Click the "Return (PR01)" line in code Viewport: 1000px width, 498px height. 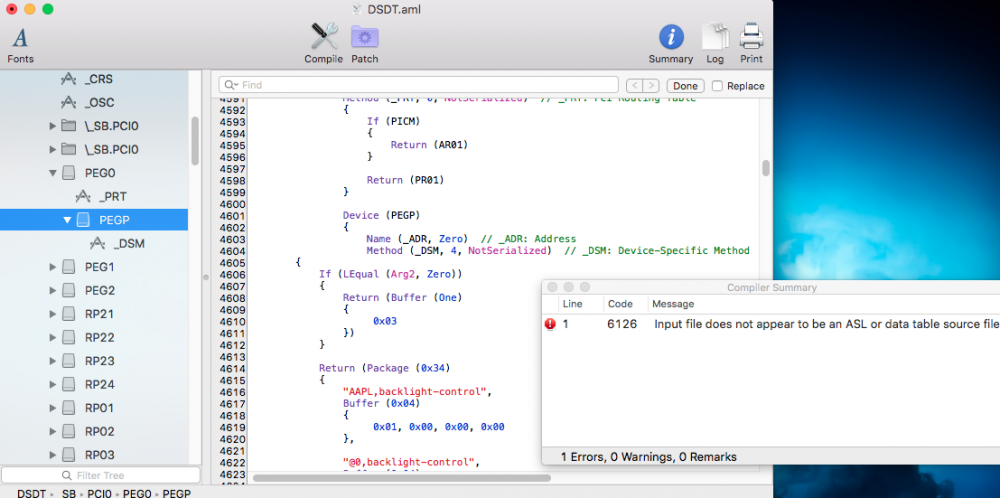tap(405, 180)
